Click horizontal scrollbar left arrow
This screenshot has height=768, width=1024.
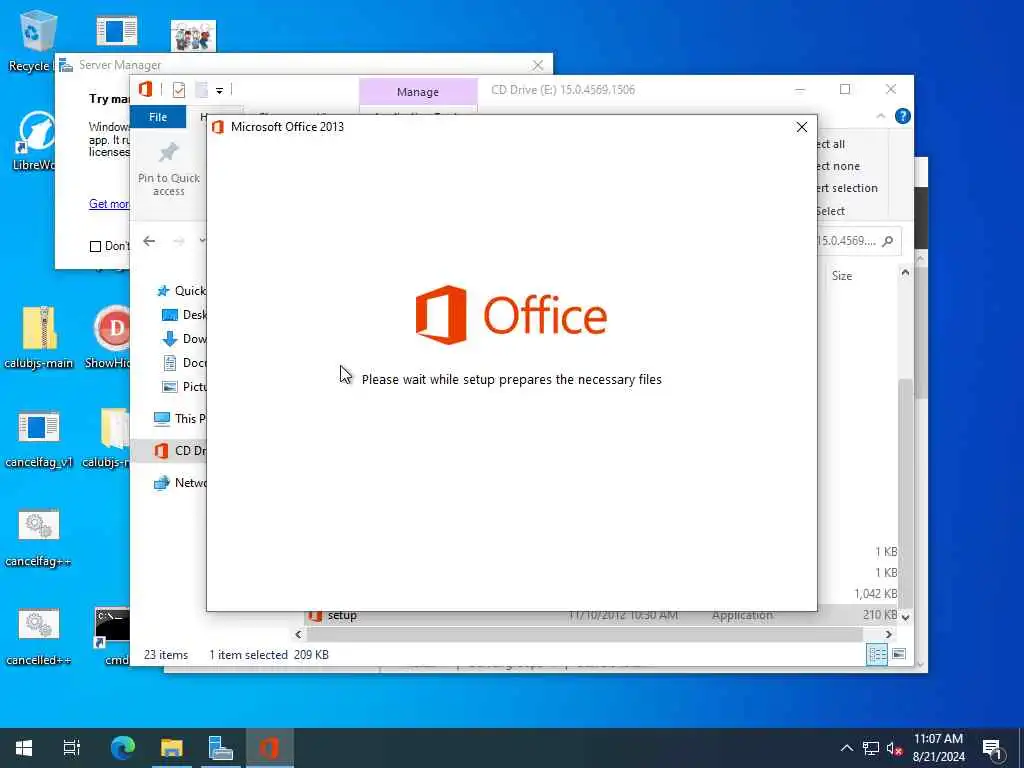point(298,634)
